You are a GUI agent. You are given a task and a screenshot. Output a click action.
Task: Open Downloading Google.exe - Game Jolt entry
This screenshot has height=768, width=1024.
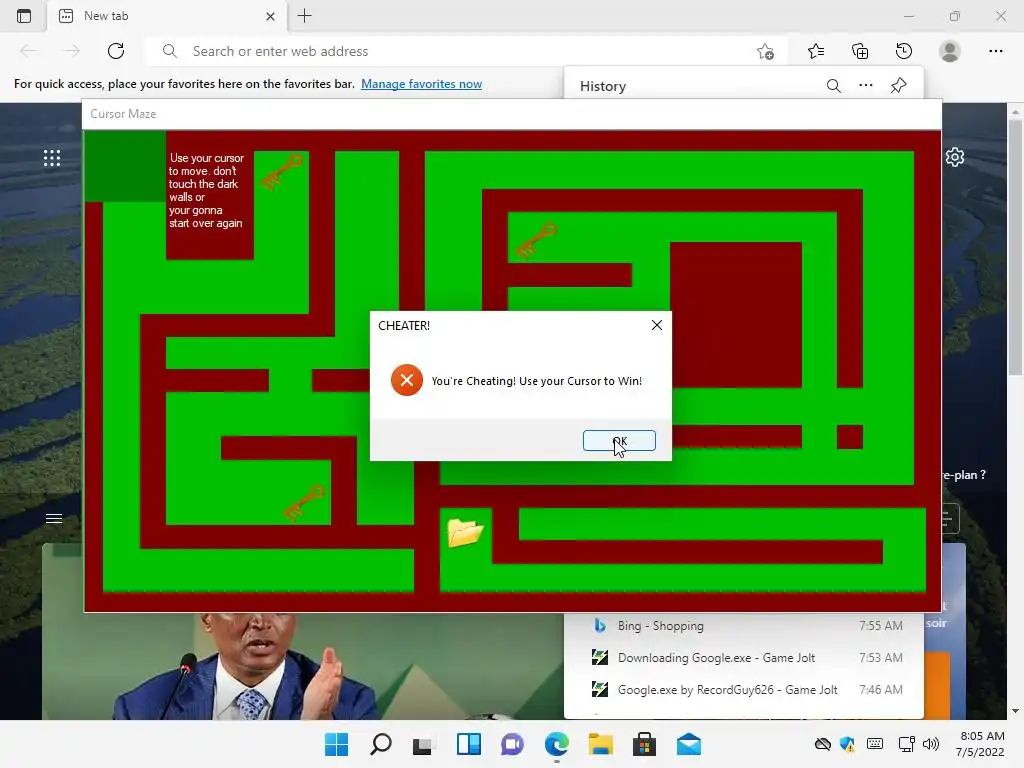(x=744, y=658)
